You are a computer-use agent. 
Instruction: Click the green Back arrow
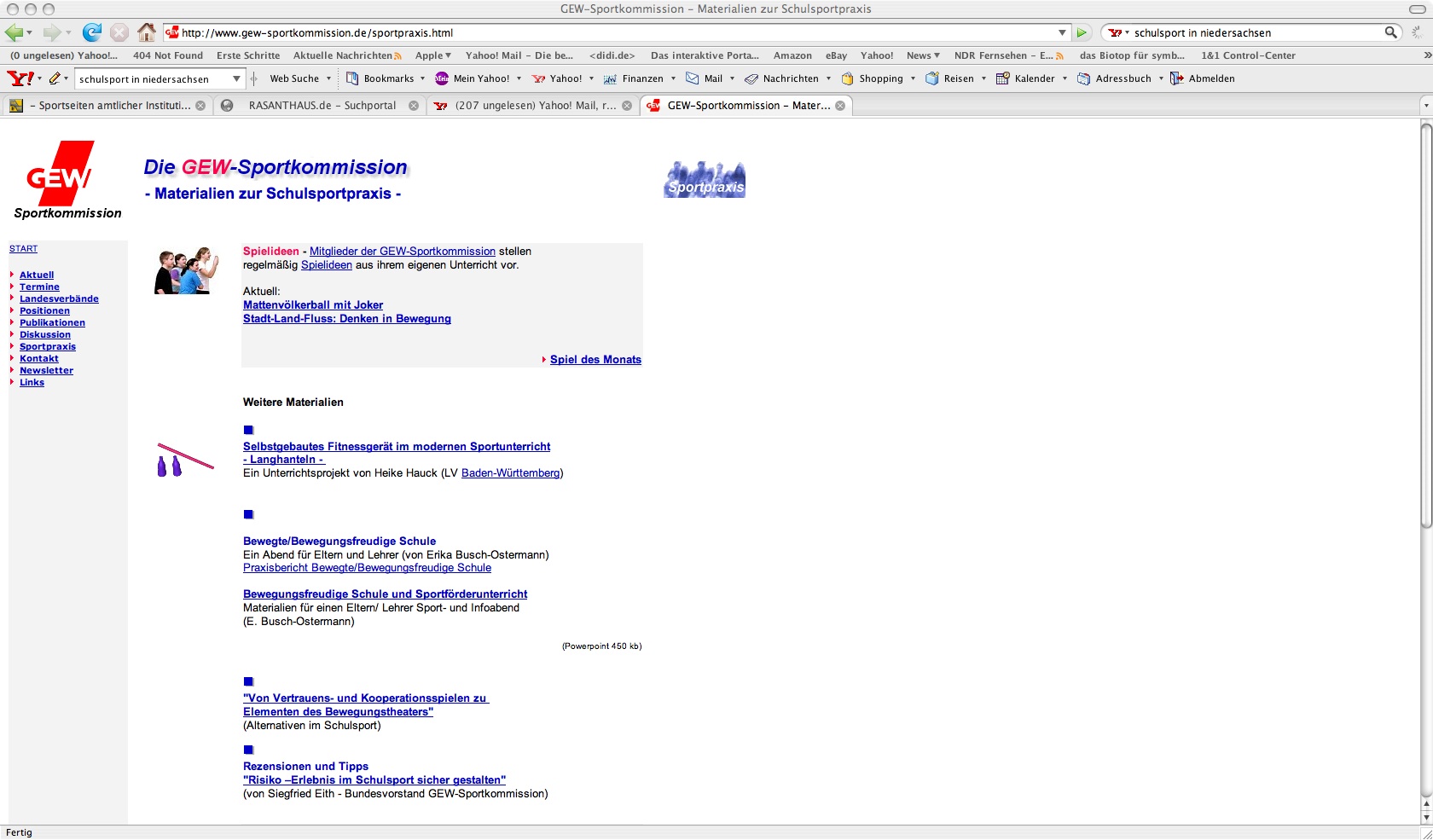pos(14,32)
